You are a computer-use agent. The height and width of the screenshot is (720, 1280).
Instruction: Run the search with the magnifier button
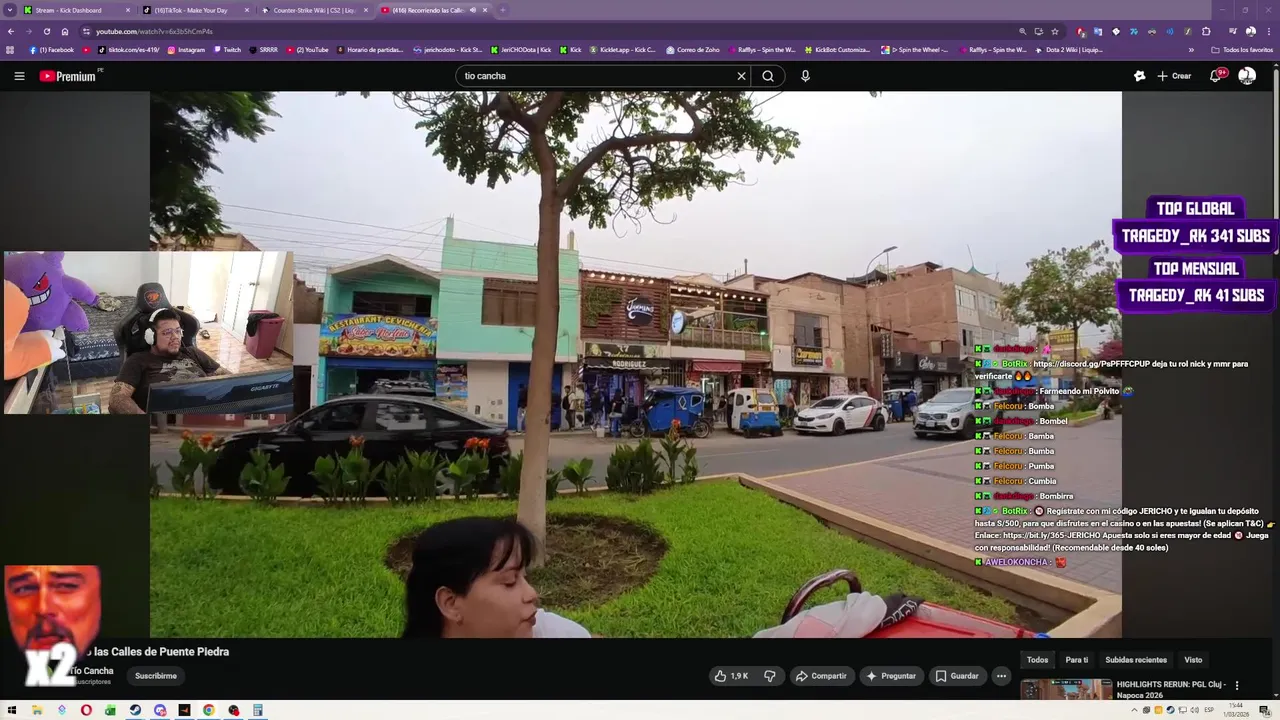click(x=768, y=76)
